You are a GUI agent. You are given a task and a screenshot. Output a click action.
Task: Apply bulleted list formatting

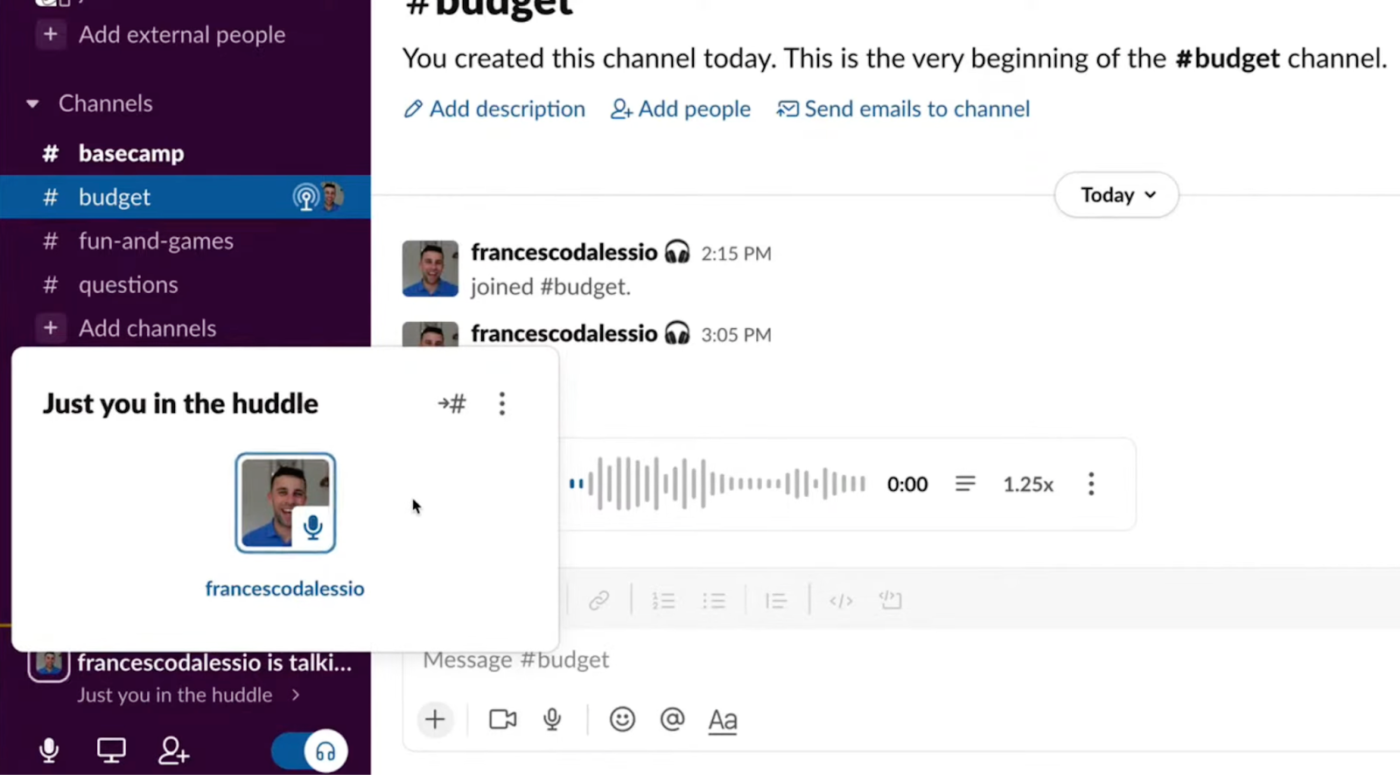pos(714,600)
